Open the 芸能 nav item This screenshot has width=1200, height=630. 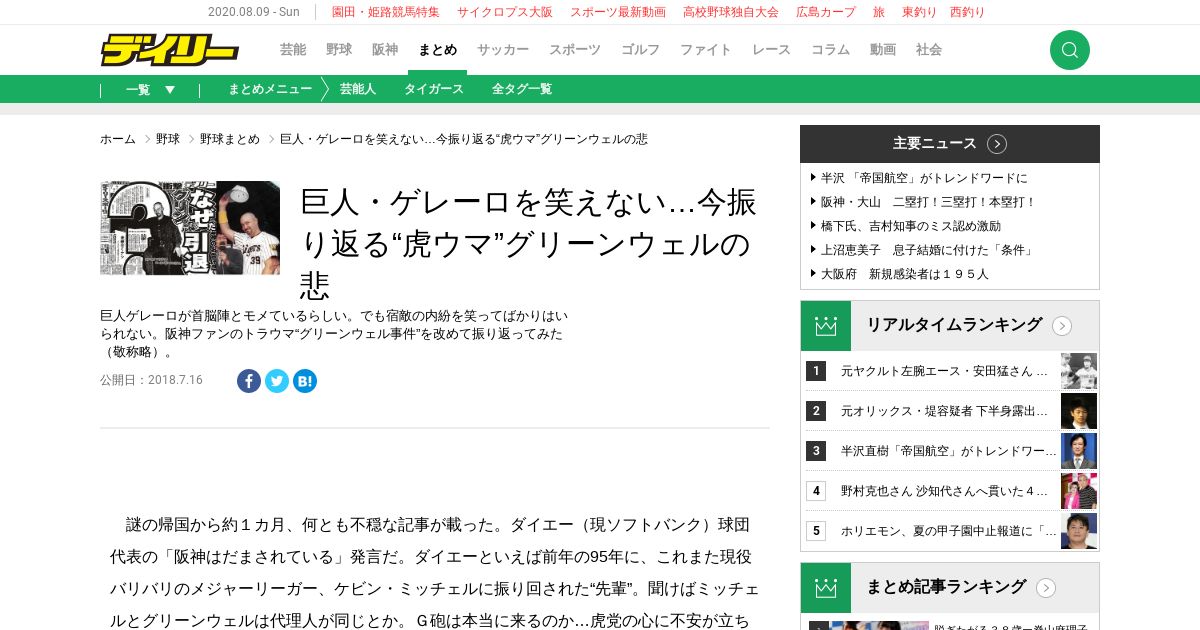pyautogui.click(x=293, y=50)
